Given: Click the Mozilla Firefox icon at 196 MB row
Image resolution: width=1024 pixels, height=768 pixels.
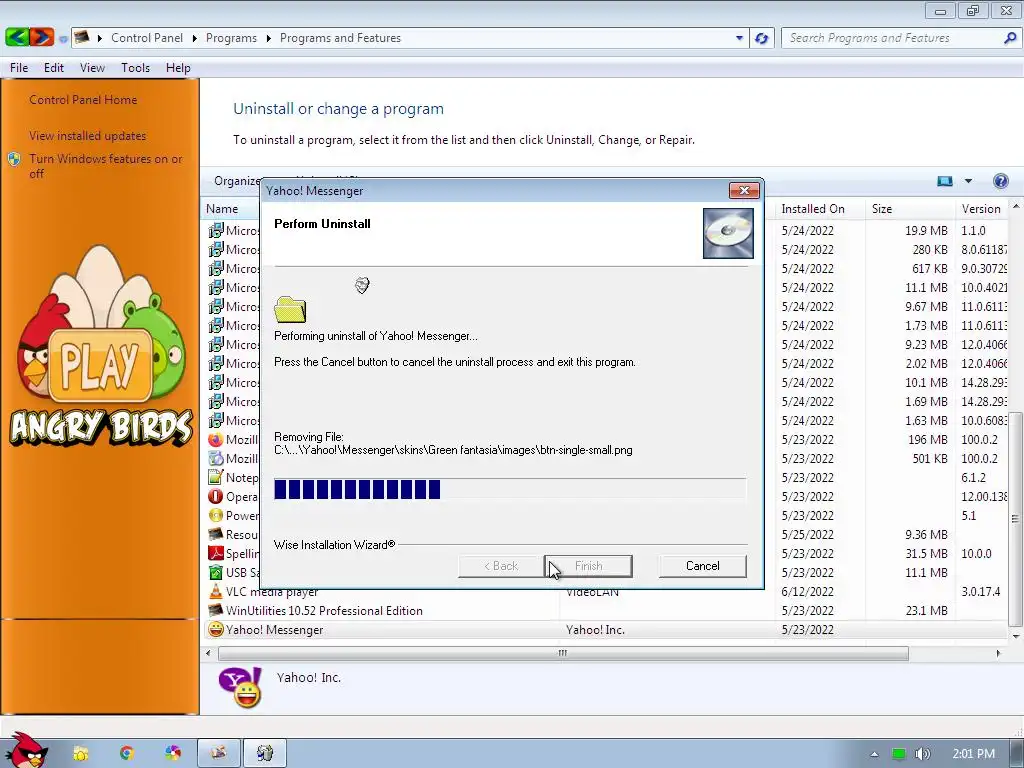Looking at the screenshot, I should pos(216,440).
